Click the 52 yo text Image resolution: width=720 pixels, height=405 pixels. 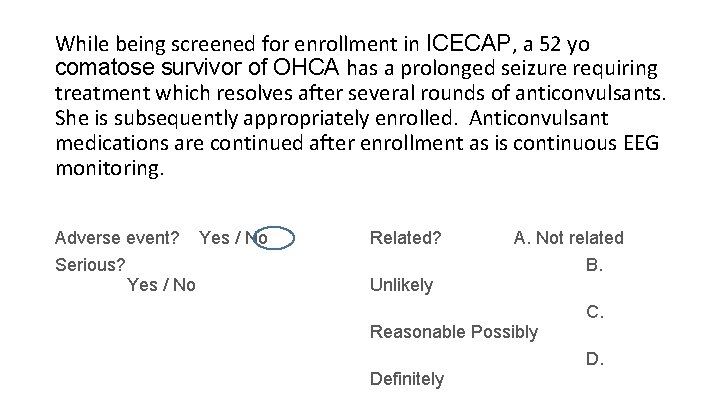click(x=564, y=45)
